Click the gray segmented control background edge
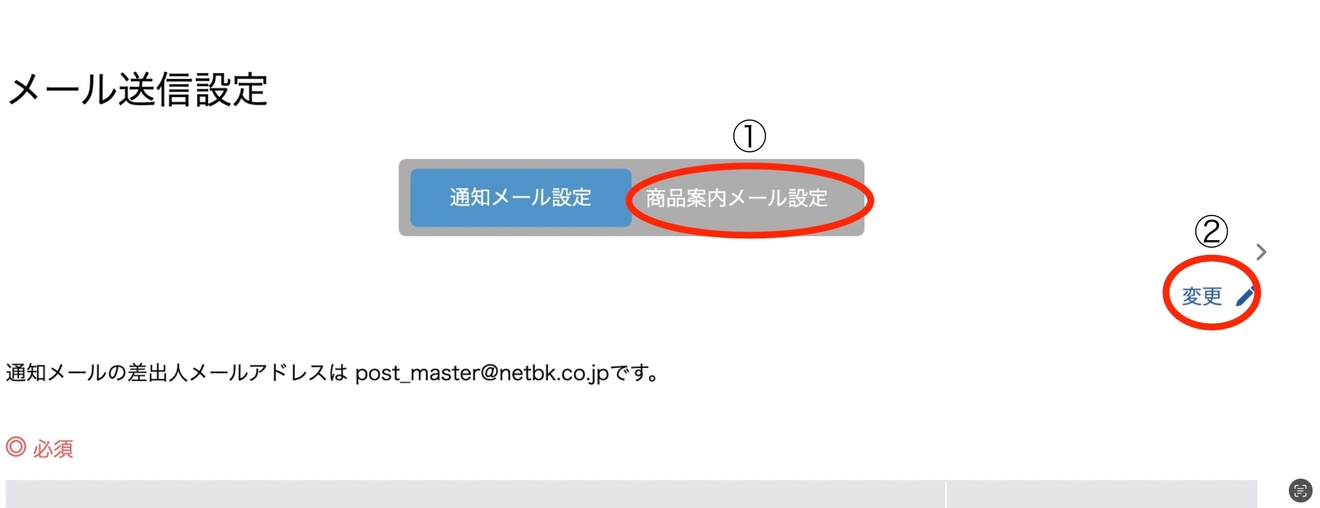Screen dimensions: 1320x508 404,197
